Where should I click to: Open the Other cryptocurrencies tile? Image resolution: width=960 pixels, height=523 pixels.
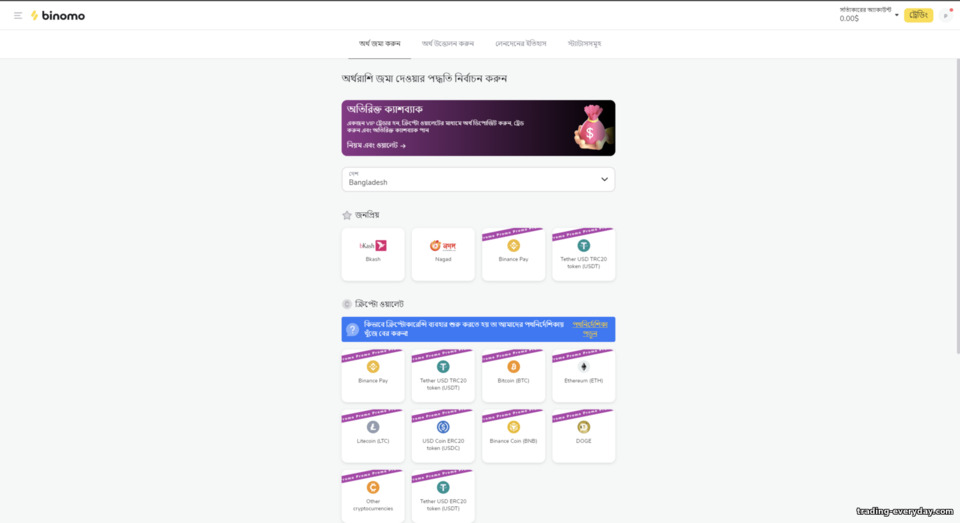[373, 496]
